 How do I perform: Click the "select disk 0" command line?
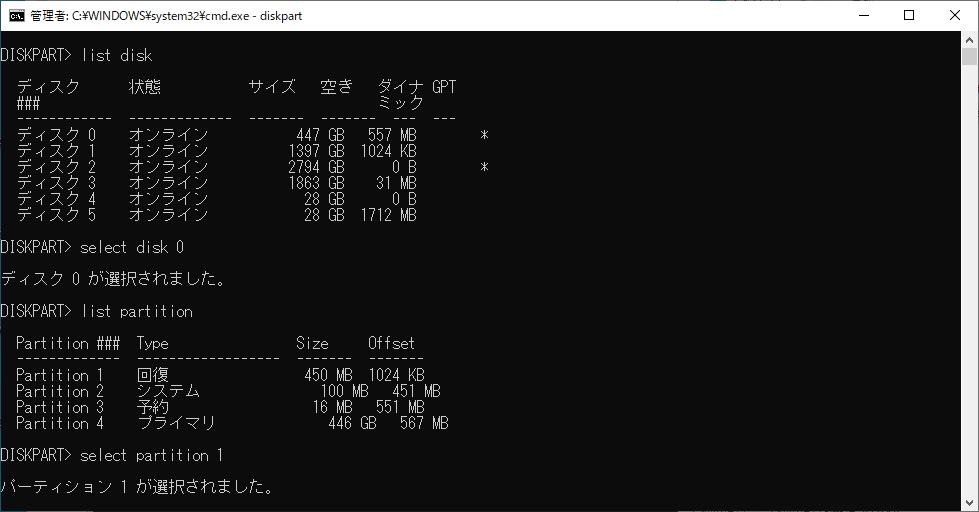point(132,247)
